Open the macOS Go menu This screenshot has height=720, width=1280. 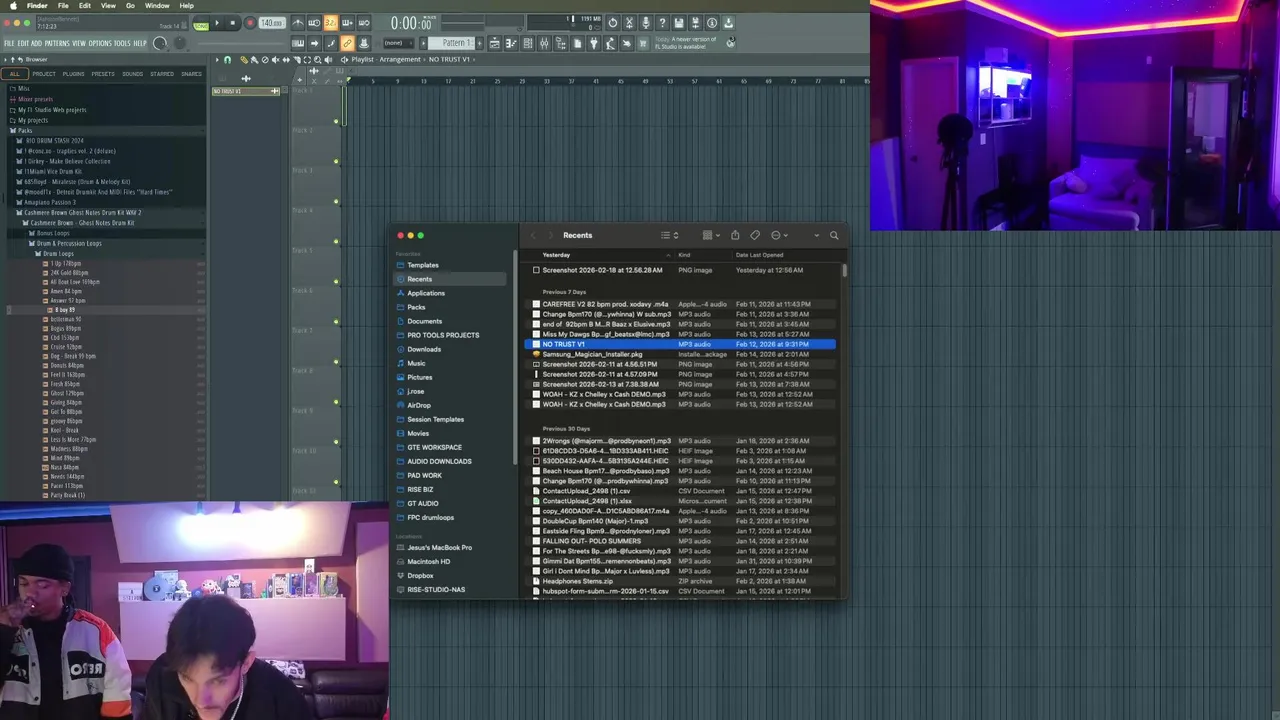pos(130,6)
